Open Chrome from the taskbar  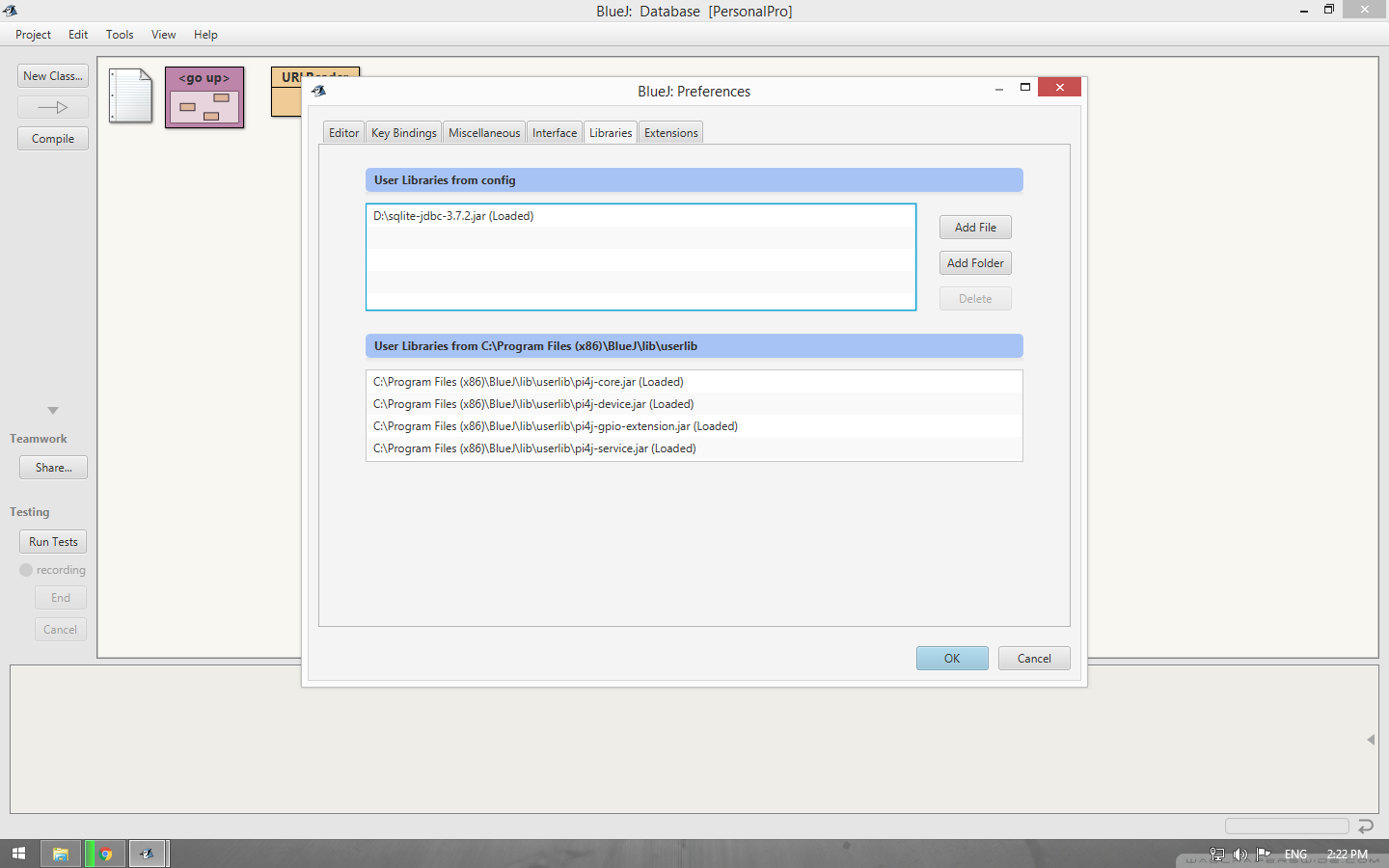pyautogui.click(x=105, y=854)
